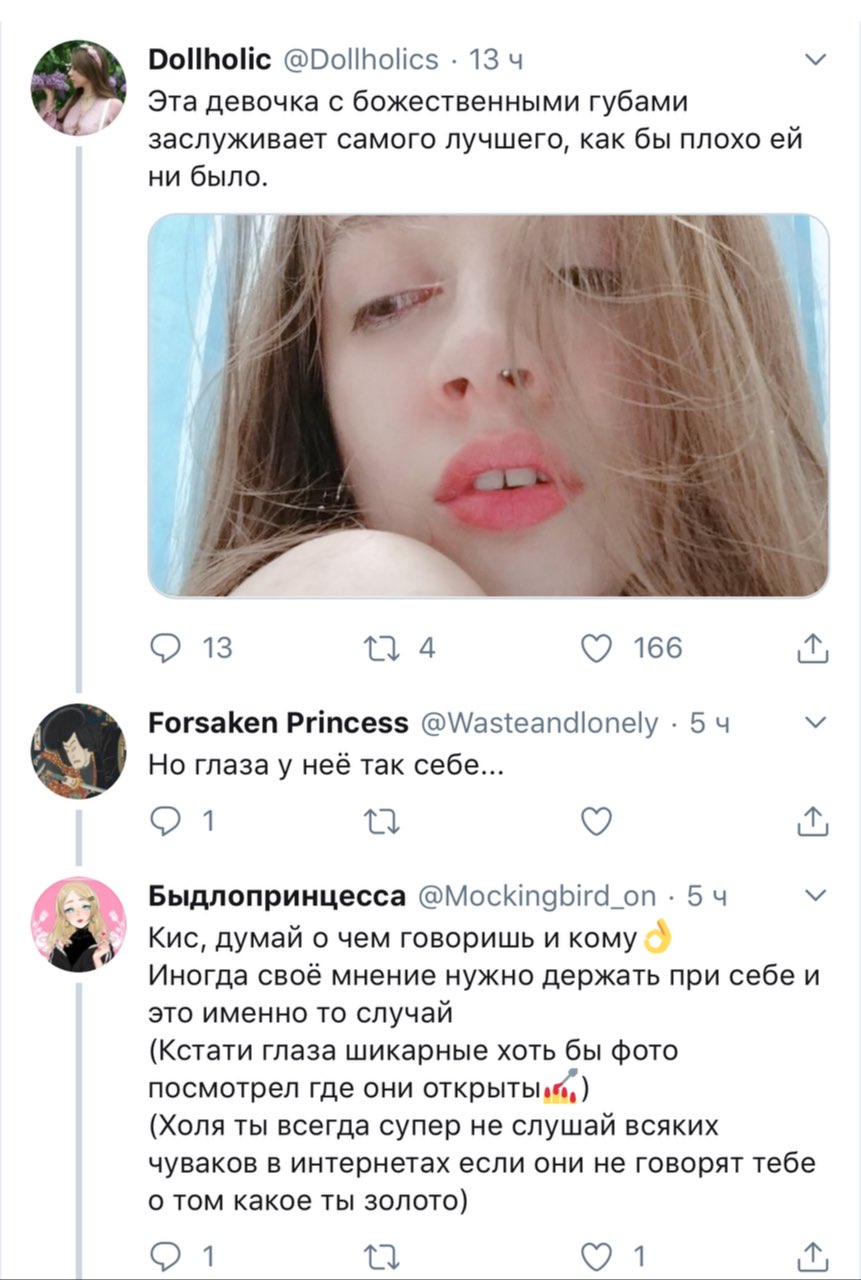Open the Dollholic tweet options chevron
861x1280 pixels.
pyautogui.click(x=815, y=60)
